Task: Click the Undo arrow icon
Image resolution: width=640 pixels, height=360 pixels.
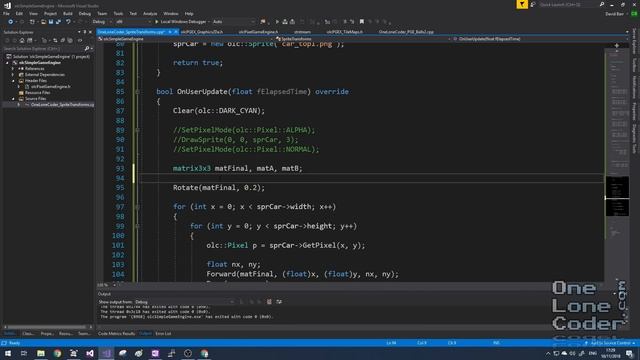Action: point(68,22)
